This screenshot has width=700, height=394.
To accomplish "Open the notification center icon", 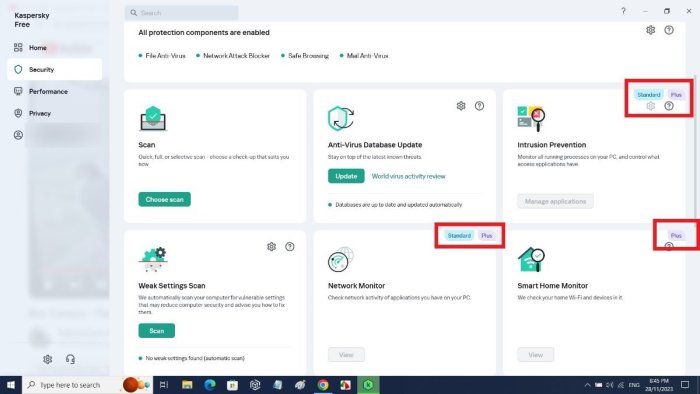I will click(685, 385).
